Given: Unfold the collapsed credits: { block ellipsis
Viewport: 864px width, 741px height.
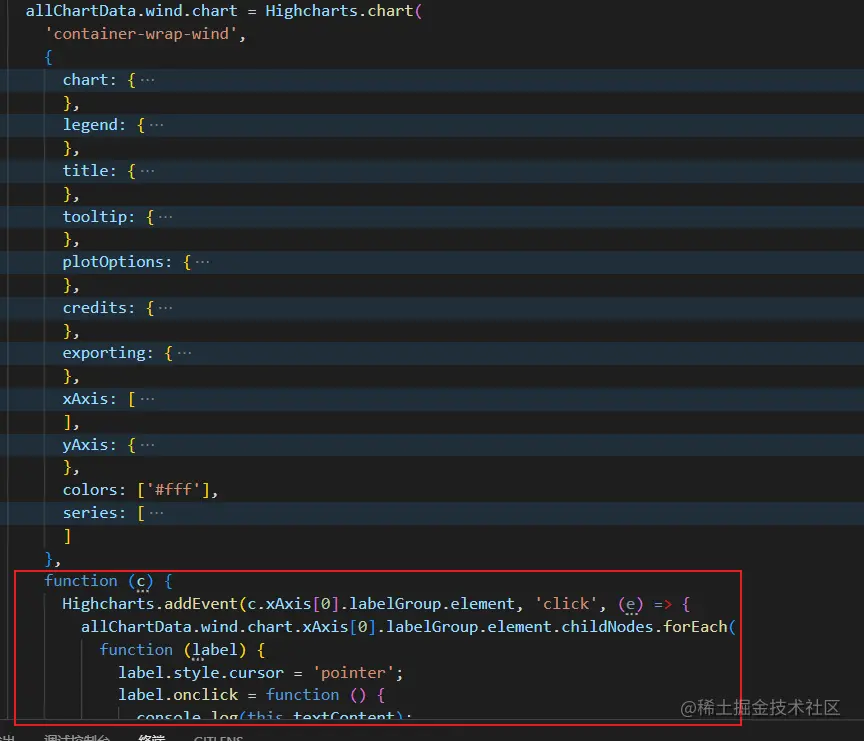Looking at the screenshot, I should (165, 308).
